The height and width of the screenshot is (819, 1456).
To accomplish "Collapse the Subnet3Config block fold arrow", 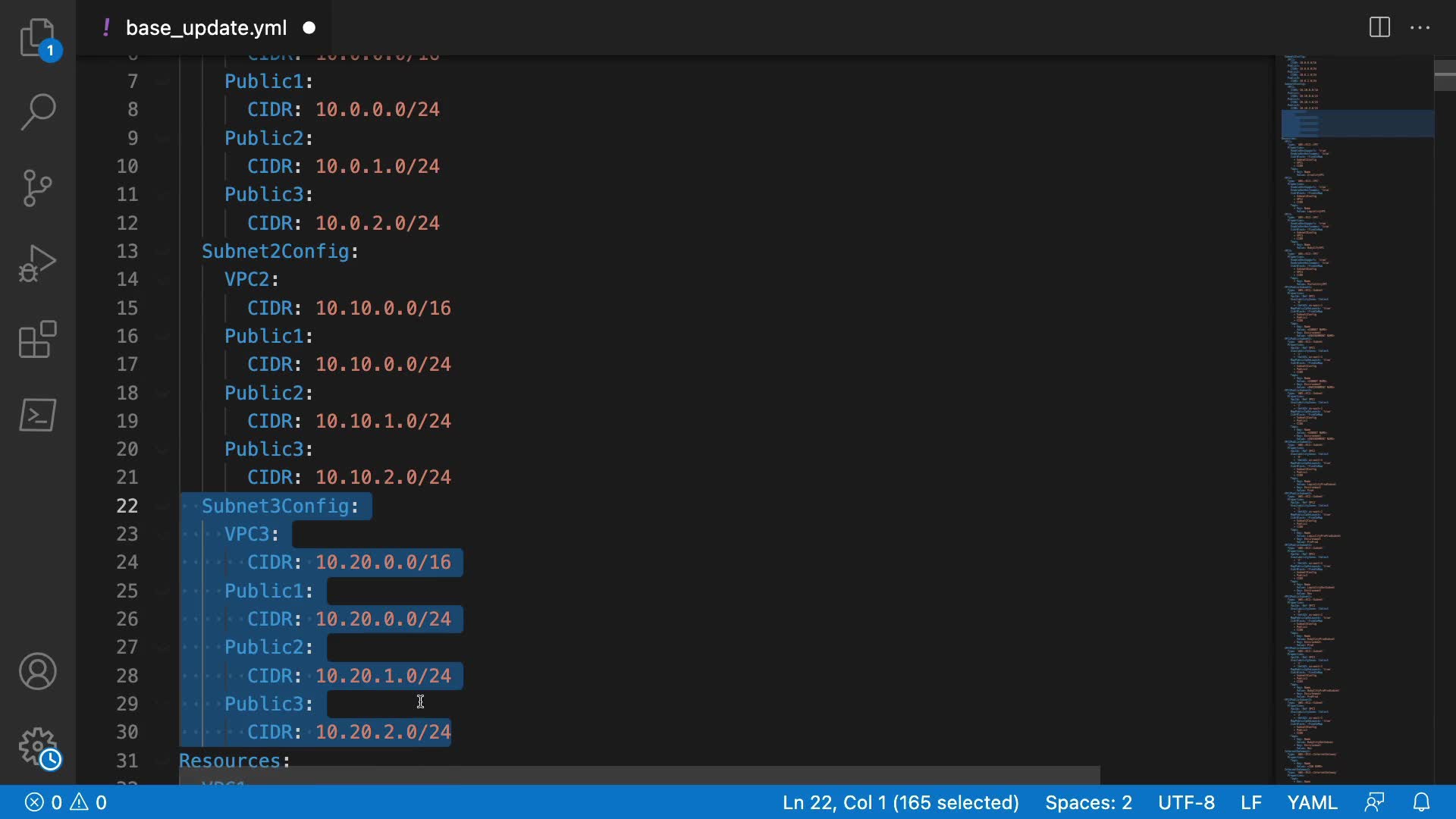I will pyautogui.click(x=162, y=507).
